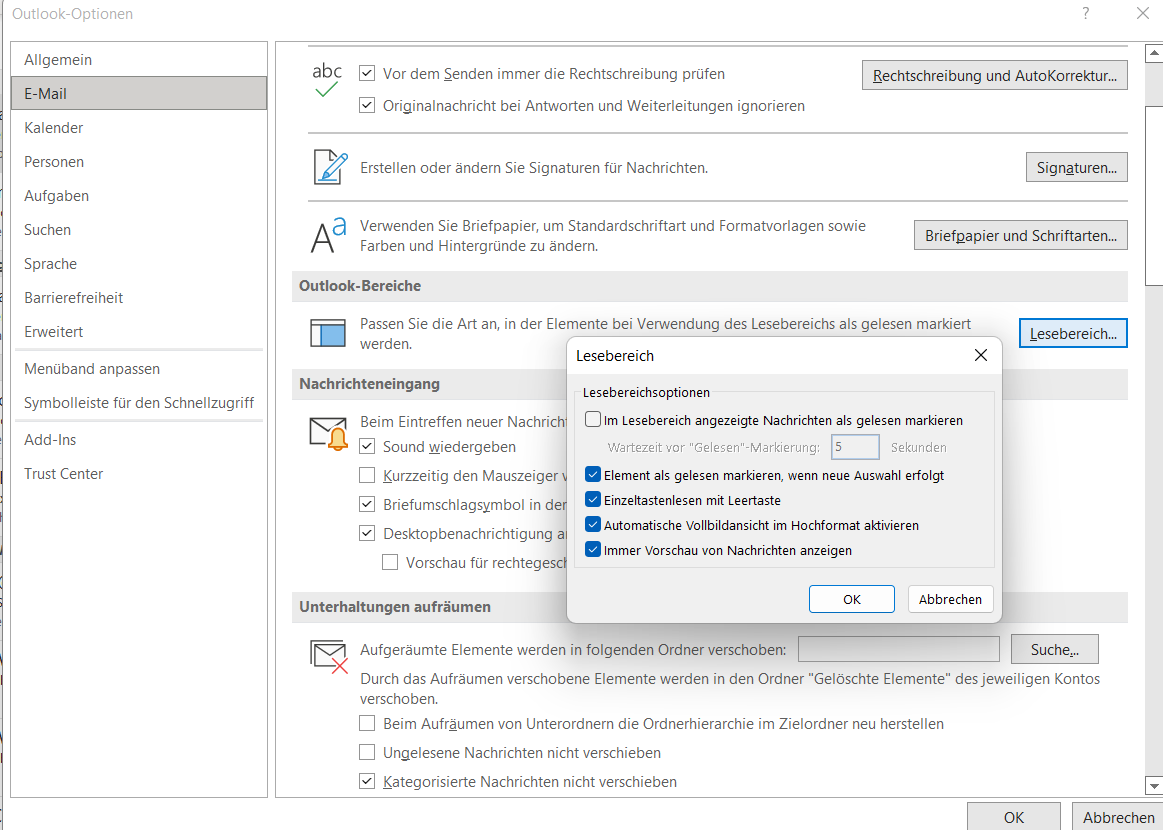
Task: Enable 'Kurzzeitig den Mauszeiger' checkbox
Action: 366,475
